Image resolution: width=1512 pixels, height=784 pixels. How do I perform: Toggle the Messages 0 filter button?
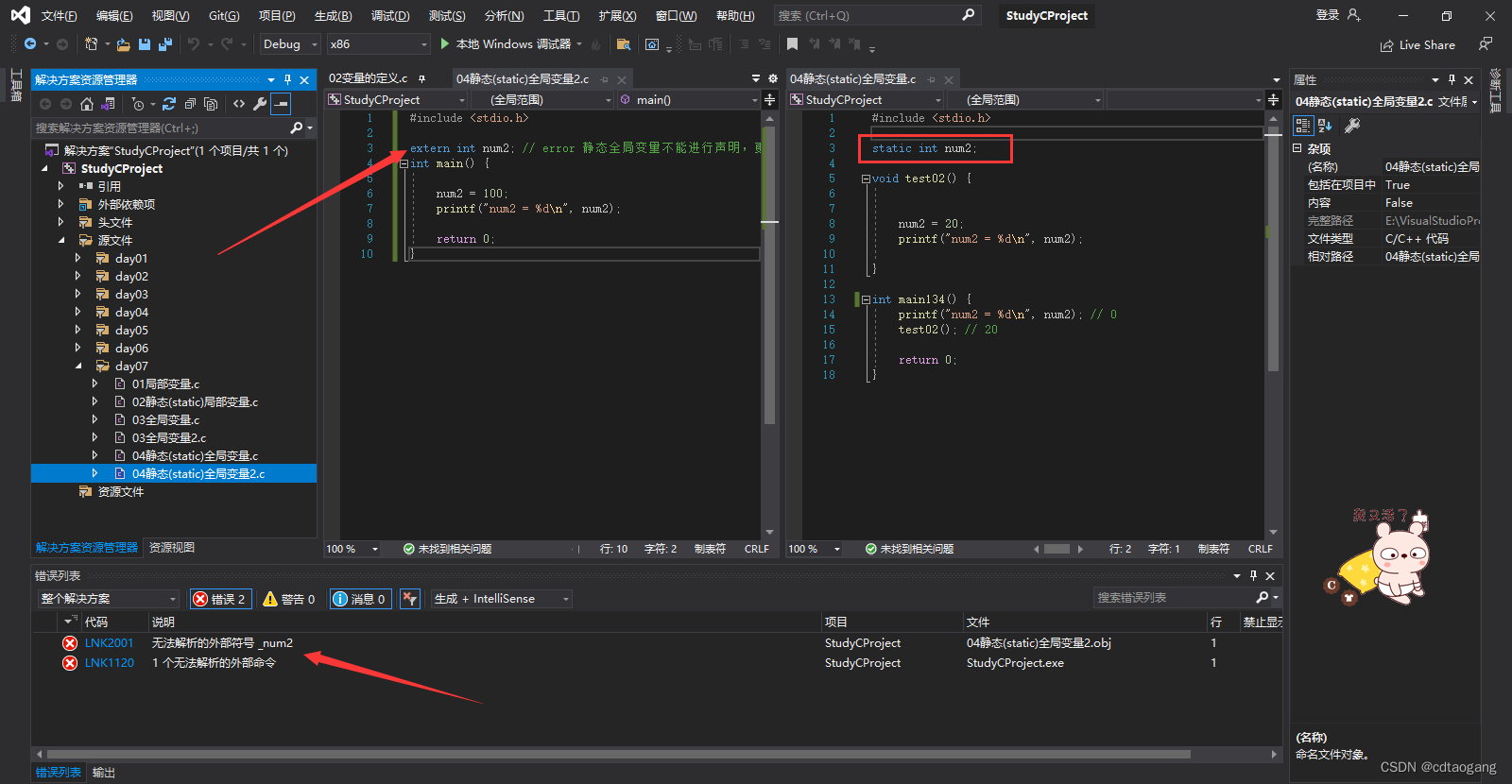[360, 599]
